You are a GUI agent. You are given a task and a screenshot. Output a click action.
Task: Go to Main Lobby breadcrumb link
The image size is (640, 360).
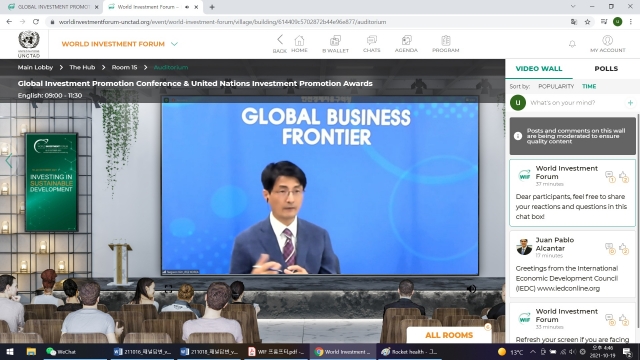click(x=35, y=67)
